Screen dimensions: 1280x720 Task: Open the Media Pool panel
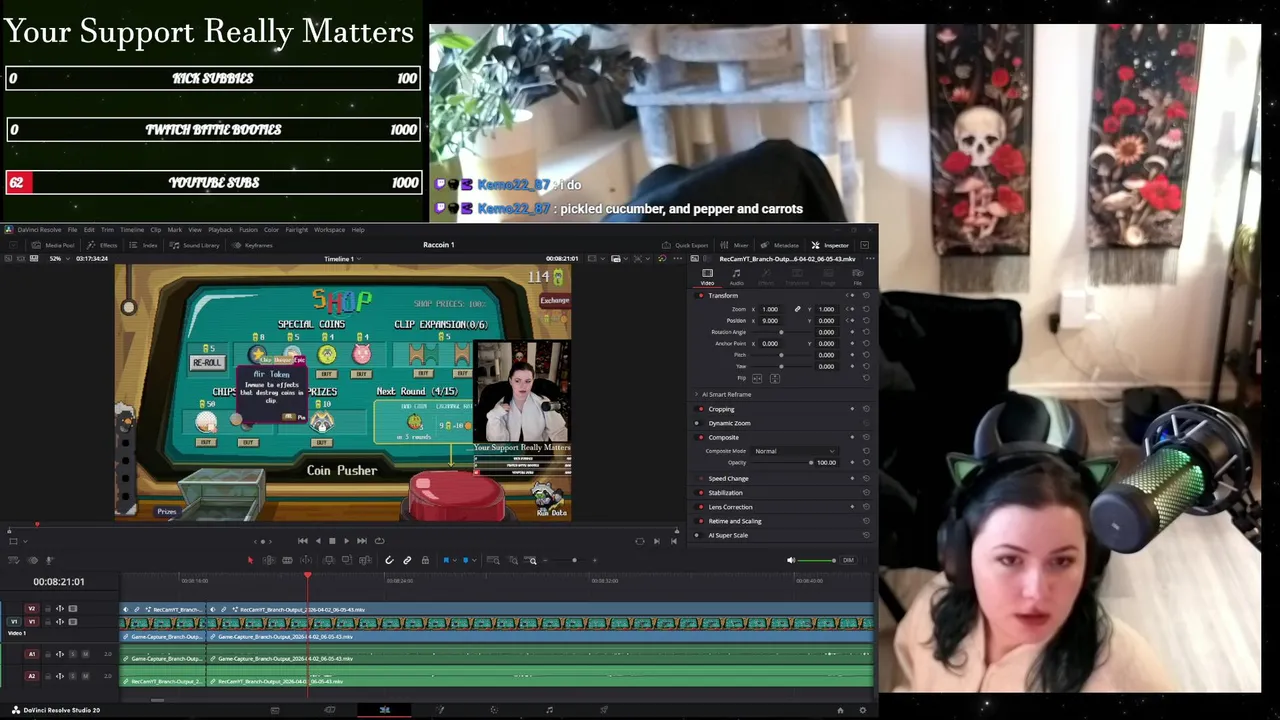[x=53, y=245]
